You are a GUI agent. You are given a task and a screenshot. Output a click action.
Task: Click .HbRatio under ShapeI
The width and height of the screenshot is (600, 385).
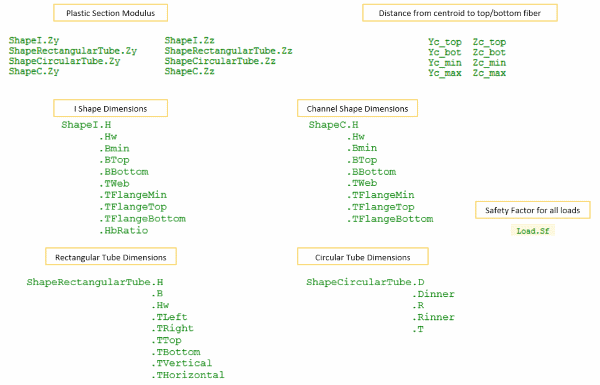(124, 230)
